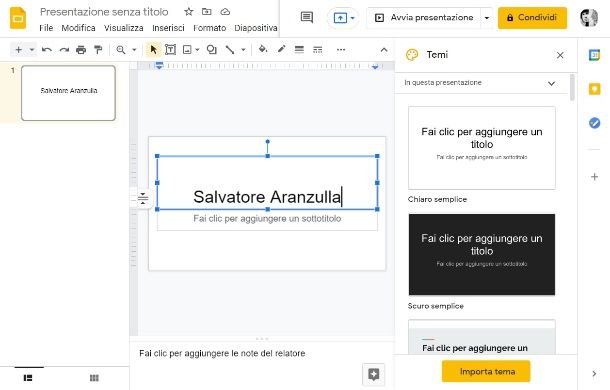The width and height of the screenshot is (610, 390).
Task: Add a new slide with plus button
Action: coord(18,49)
